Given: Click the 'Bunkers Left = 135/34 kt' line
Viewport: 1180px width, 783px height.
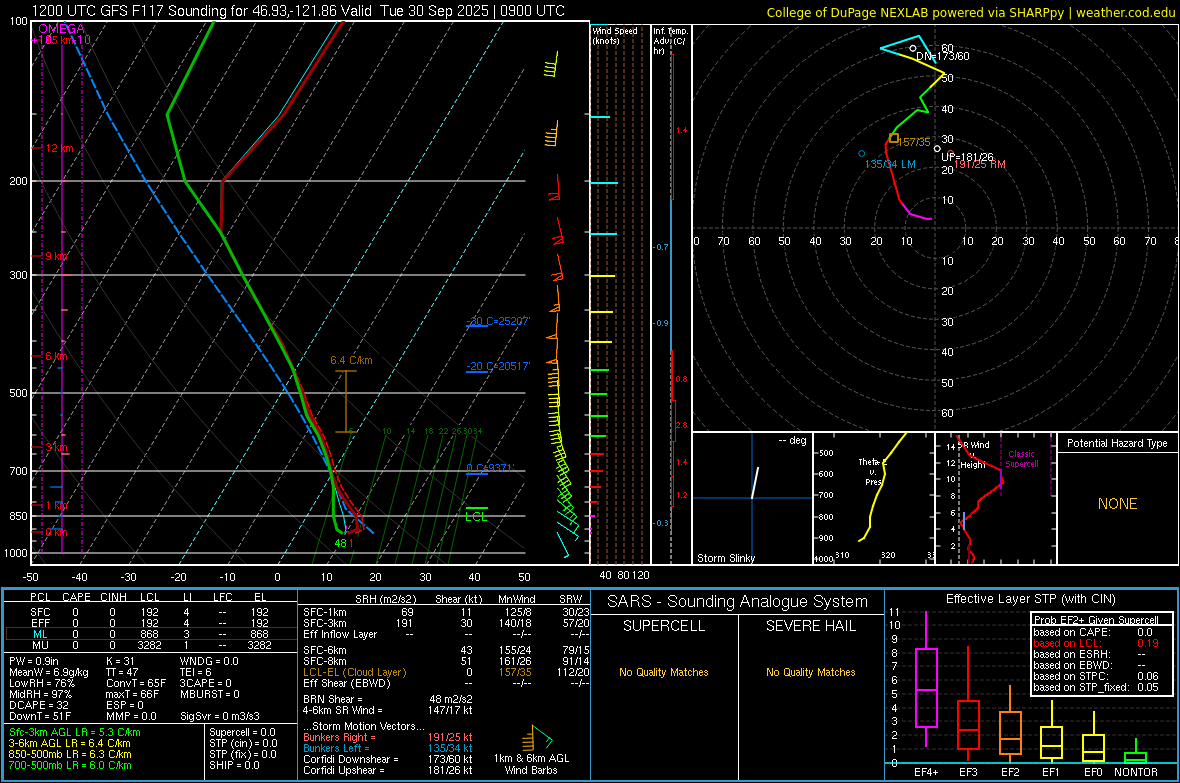Looking at the screenshot, I should click(x=388, y=748).
